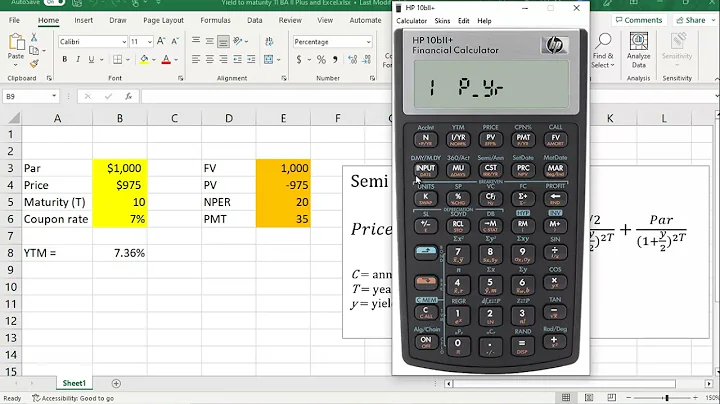Click the insert function fx icon
Viewport: 720px width, 404px height.
pos(129,96)
